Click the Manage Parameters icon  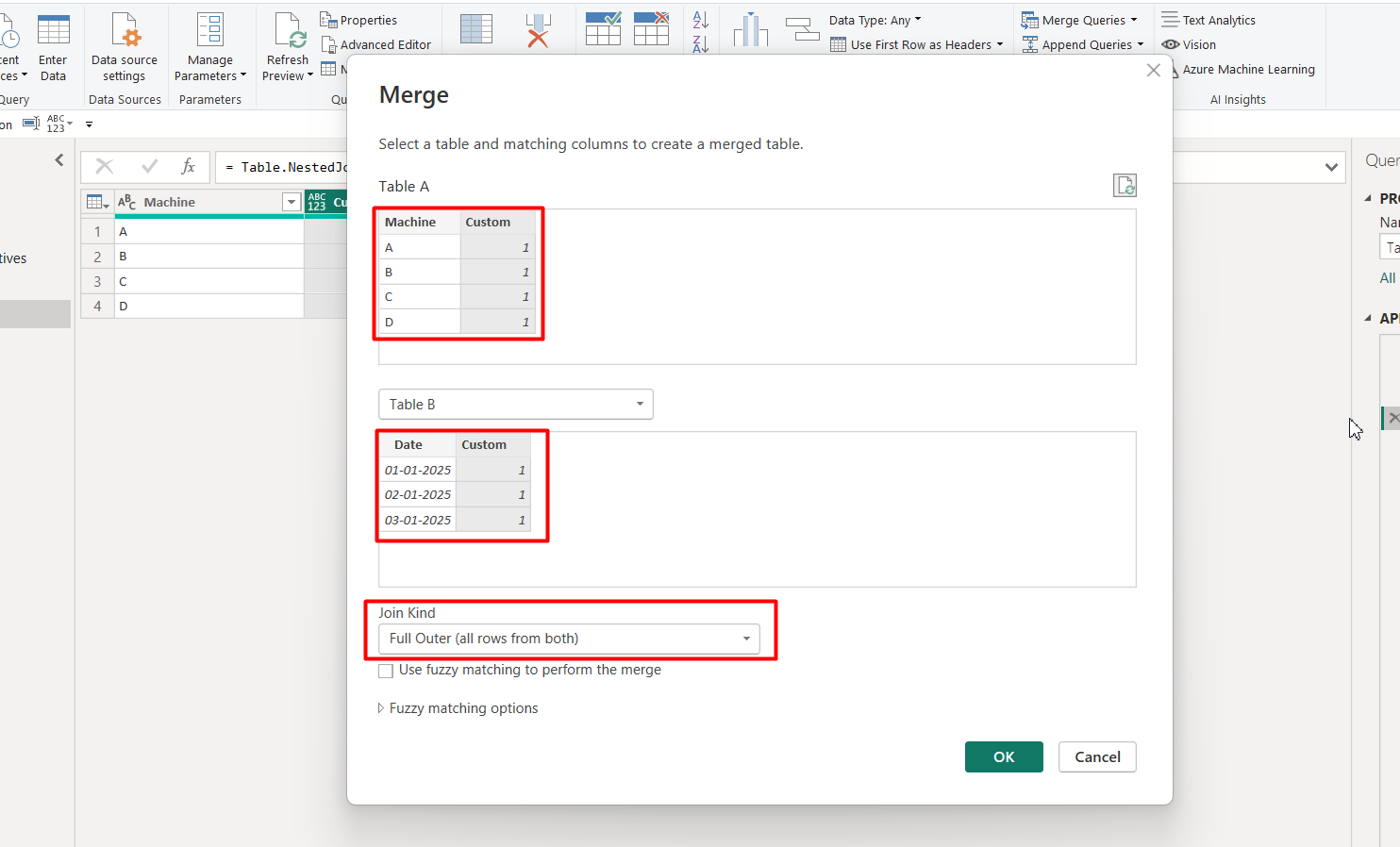(x=210, y=30)
